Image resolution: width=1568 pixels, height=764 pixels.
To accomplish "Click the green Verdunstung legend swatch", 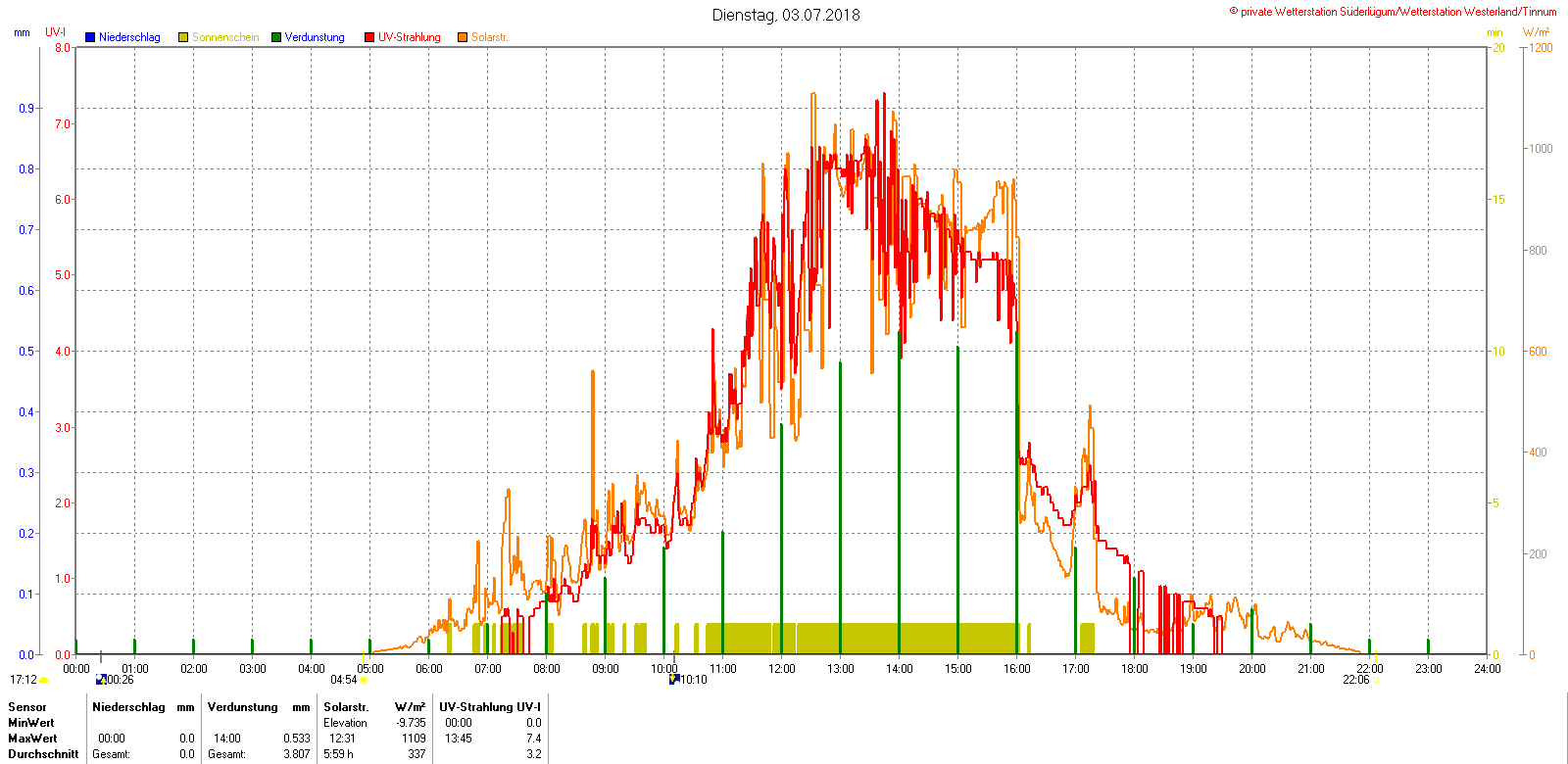I will tap(276, 37).
